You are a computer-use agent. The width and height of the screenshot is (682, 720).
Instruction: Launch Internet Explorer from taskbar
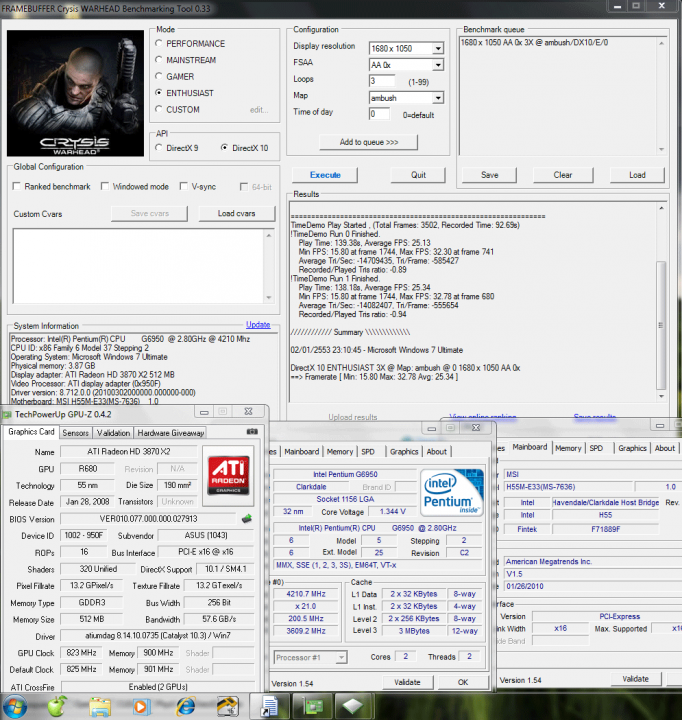185,707
